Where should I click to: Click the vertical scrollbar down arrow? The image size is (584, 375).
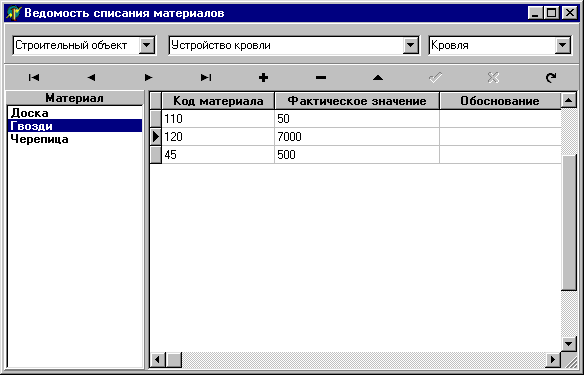pyautogui.click(x=569, y=343)
